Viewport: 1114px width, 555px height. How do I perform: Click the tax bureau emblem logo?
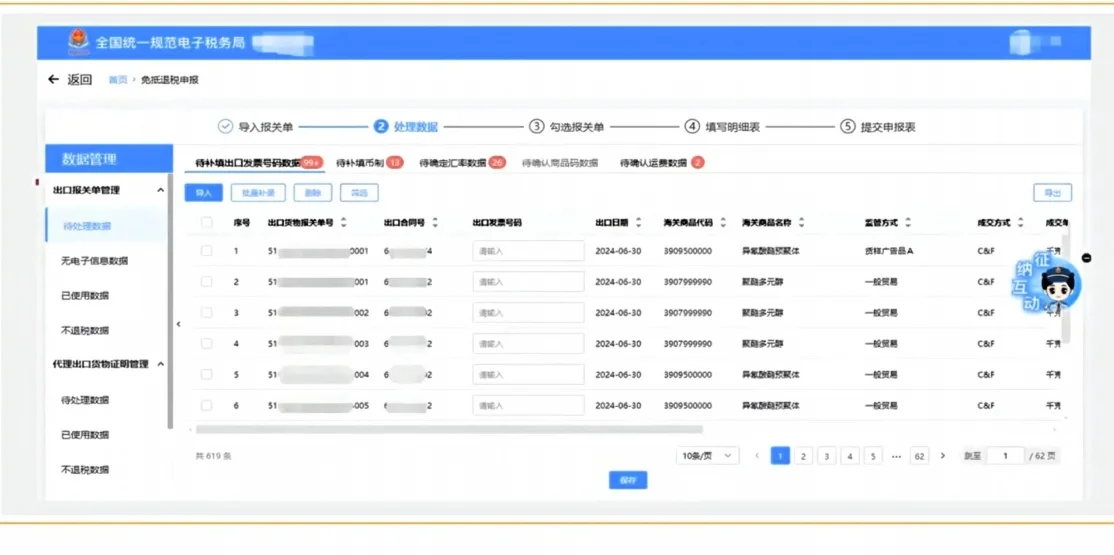(79, 43)
